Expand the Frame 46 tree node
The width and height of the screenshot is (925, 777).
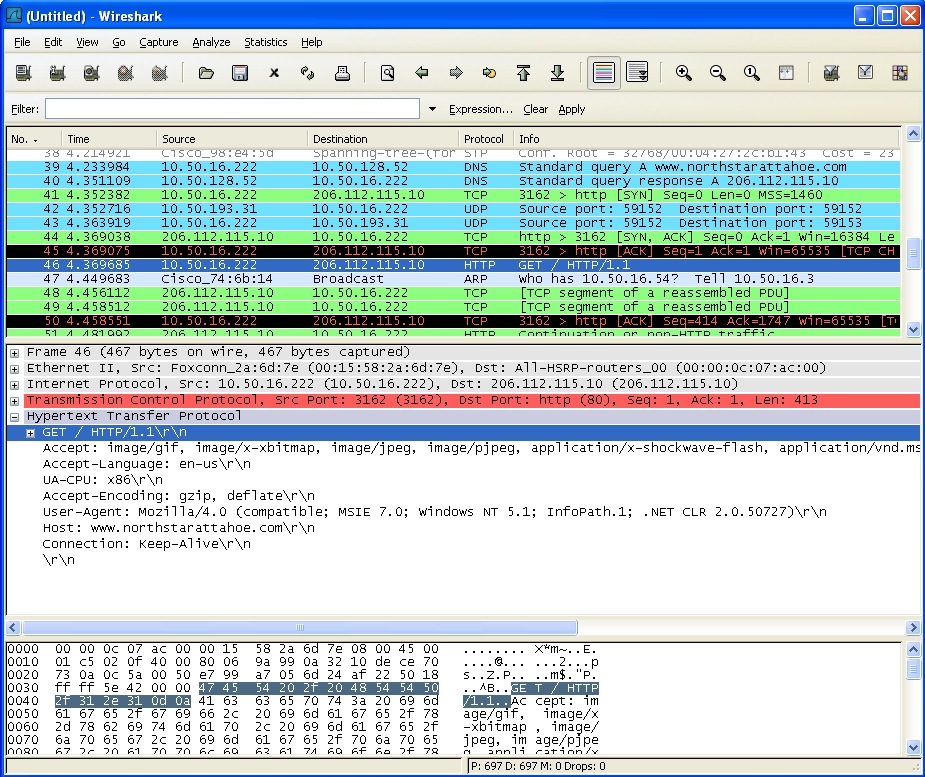[15, 353]
